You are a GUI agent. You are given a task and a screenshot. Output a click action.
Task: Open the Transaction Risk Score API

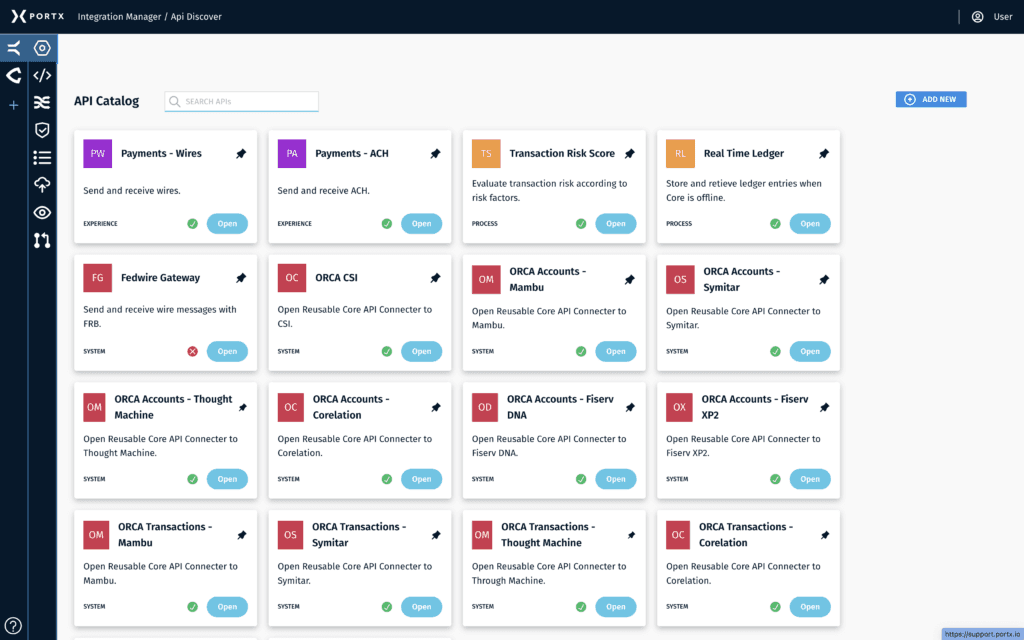coord(615,224)
